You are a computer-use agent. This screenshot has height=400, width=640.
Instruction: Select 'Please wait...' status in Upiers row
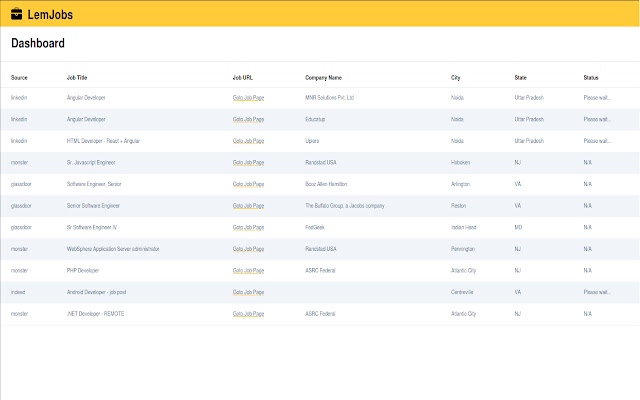(x=597, y=141)
